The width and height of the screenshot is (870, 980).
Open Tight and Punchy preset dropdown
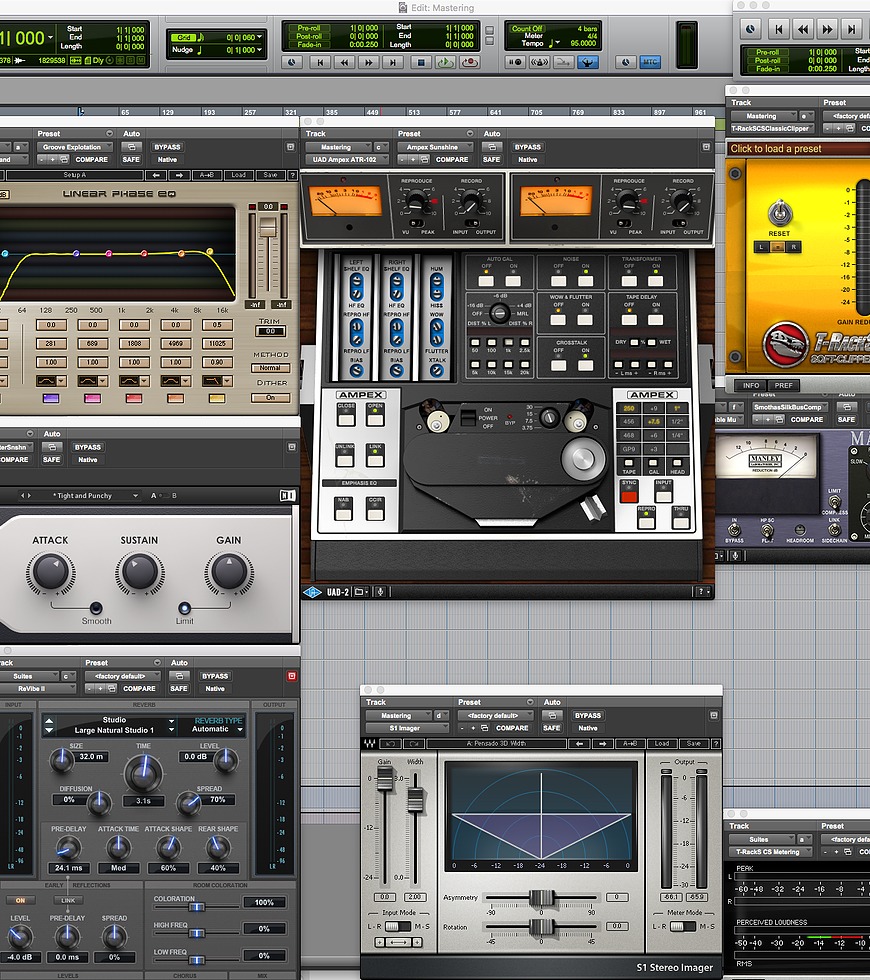(x=96, y=496)
